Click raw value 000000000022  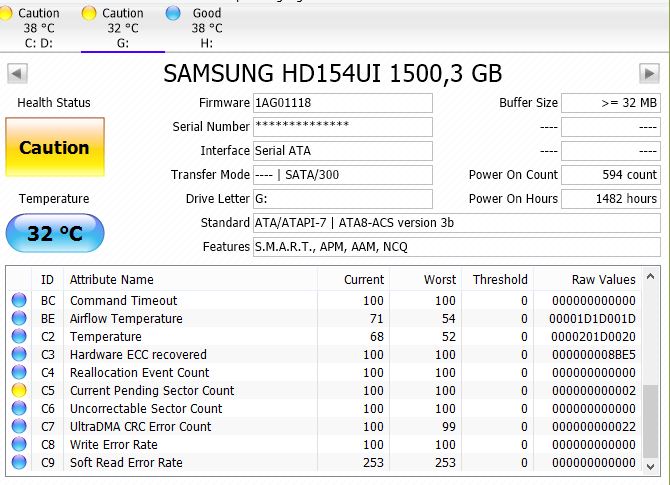(594, 426)
